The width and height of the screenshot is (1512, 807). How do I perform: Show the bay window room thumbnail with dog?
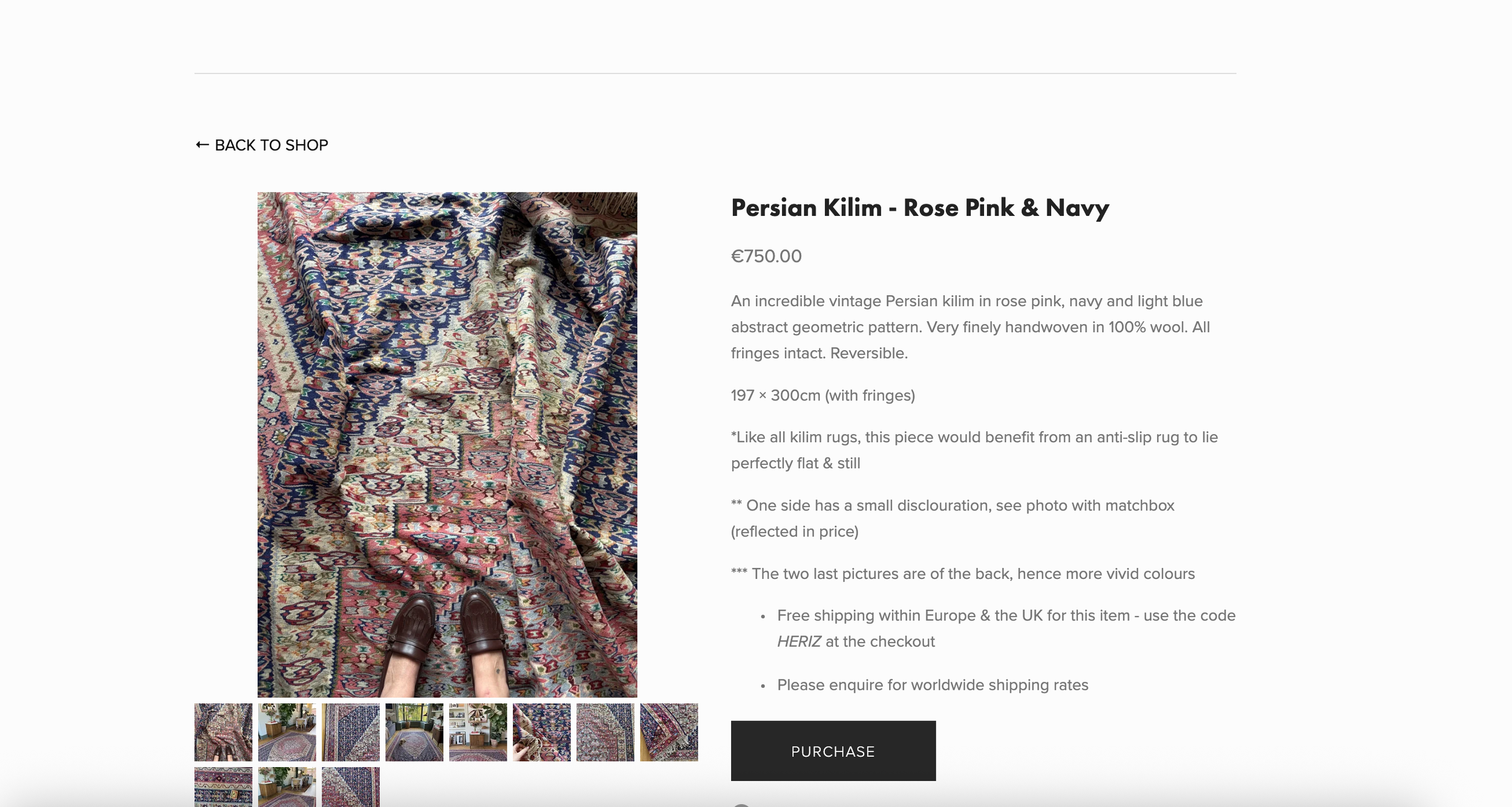click(x=414, y=732)
